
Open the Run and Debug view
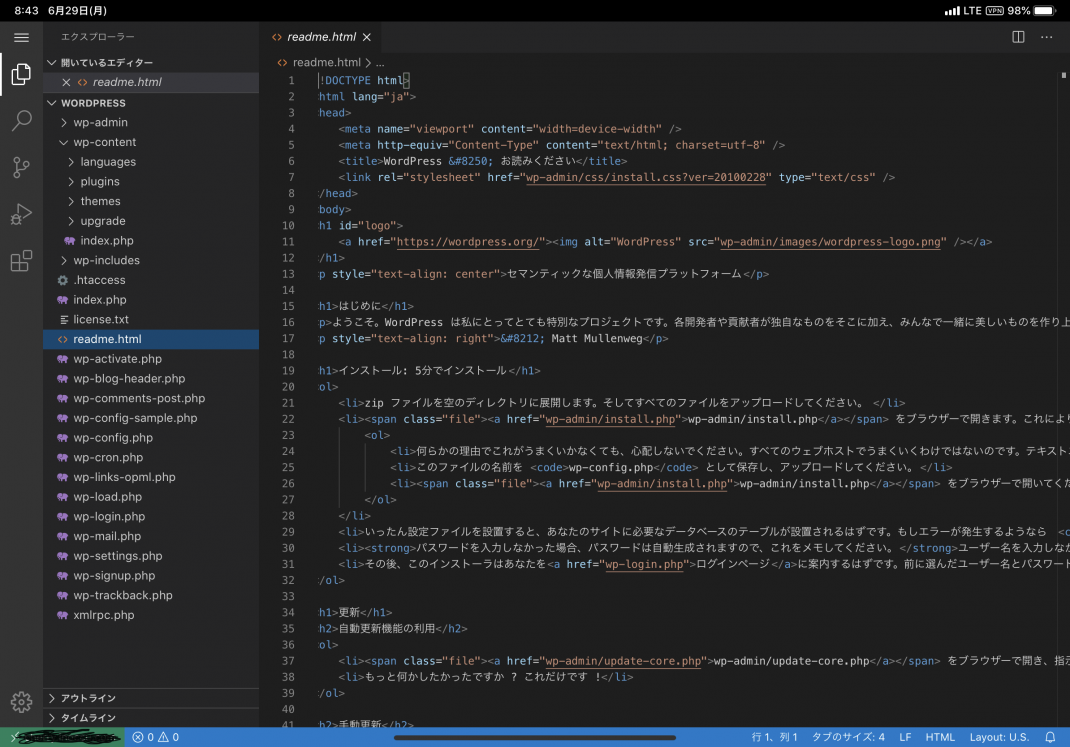(x=21, y=214)
